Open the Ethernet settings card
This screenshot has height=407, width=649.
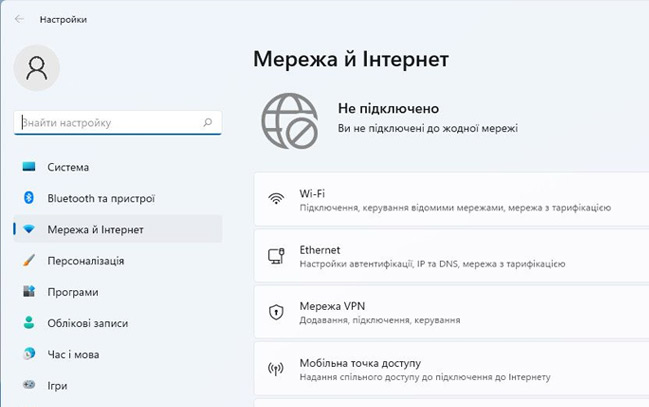(x=452, y=256)
